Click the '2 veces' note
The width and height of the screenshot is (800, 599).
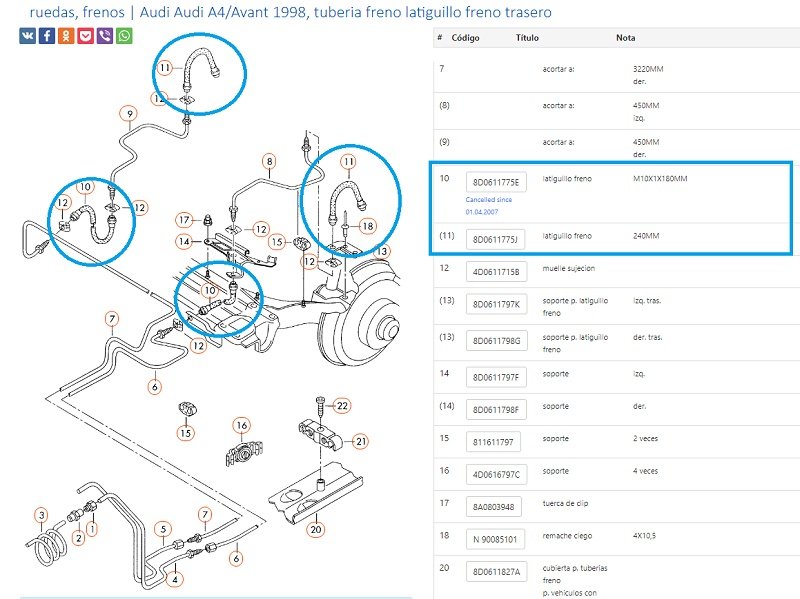coord(645,438)
